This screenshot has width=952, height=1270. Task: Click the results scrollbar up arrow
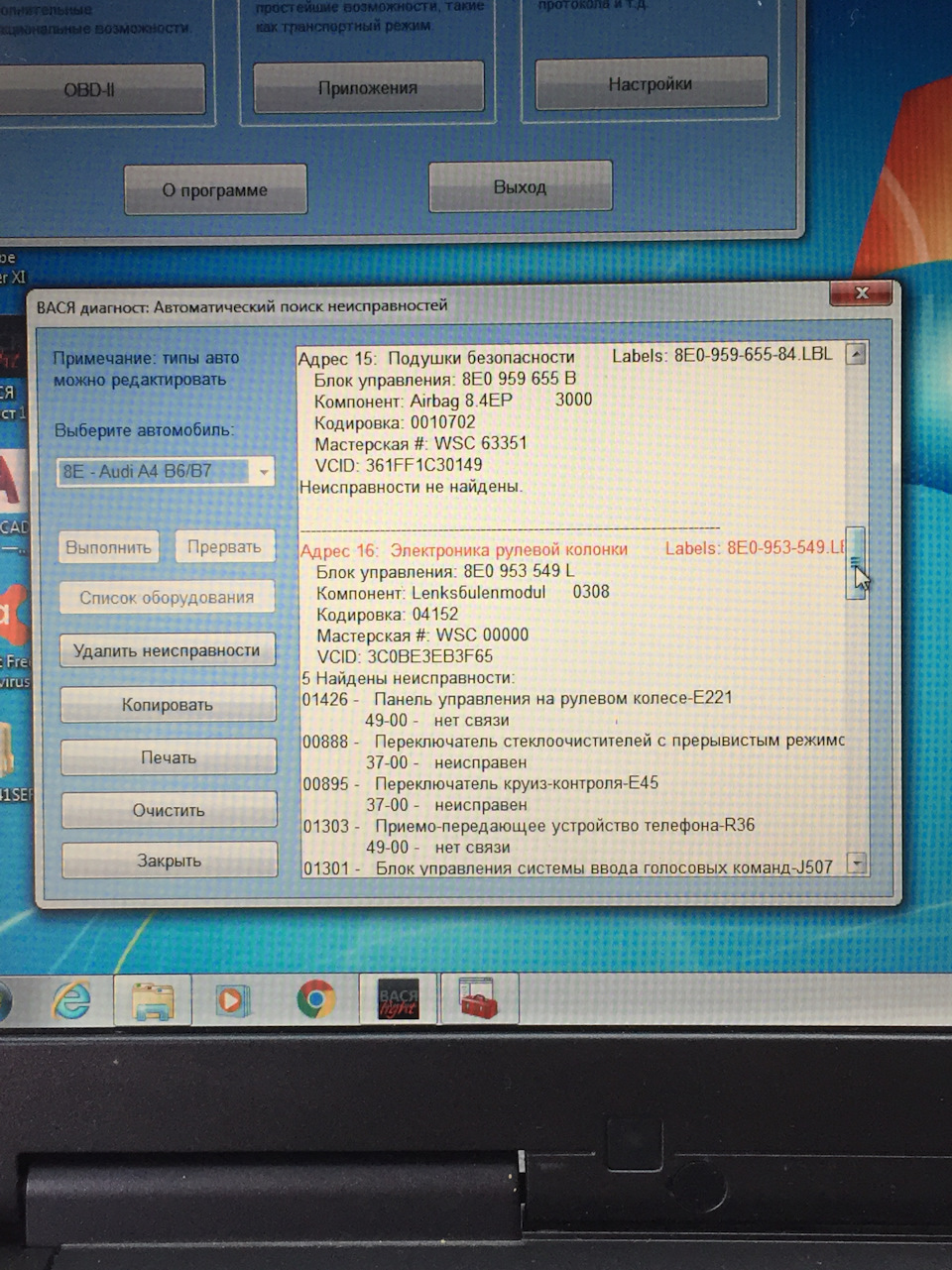point(855,355)
